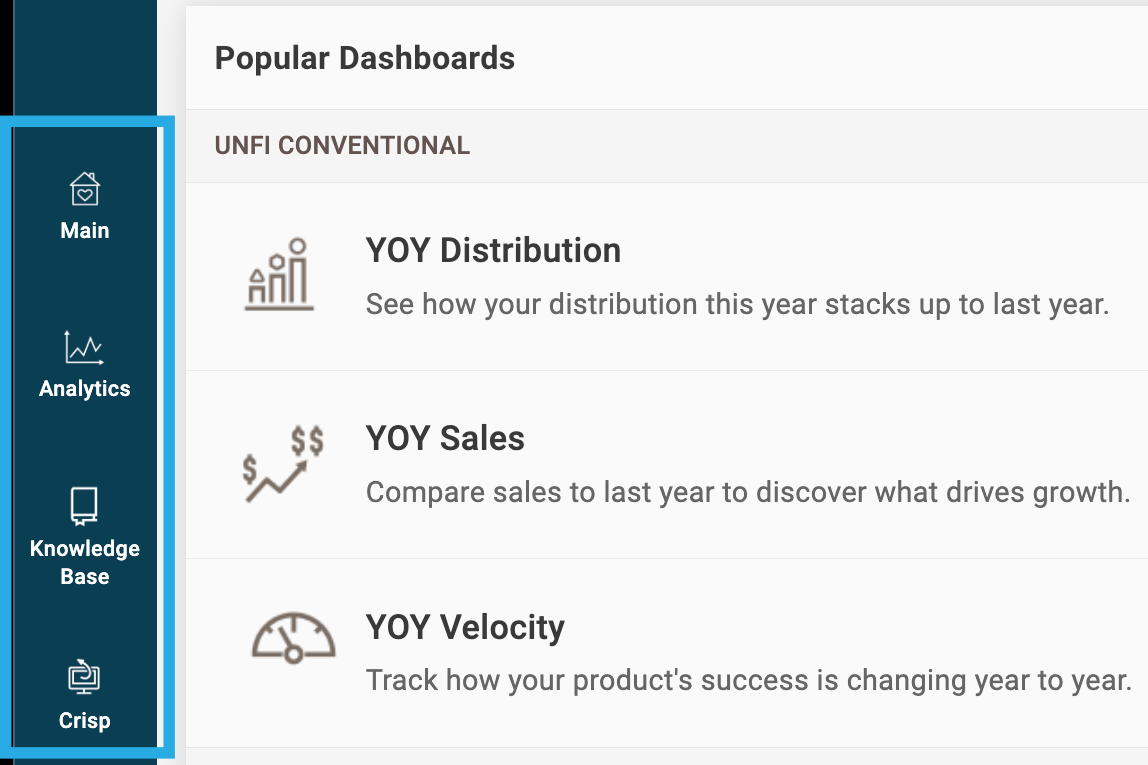This screenshot has width=1148, height=765.
Task: Go to Main in the sidebar
Action: [85, 231]
